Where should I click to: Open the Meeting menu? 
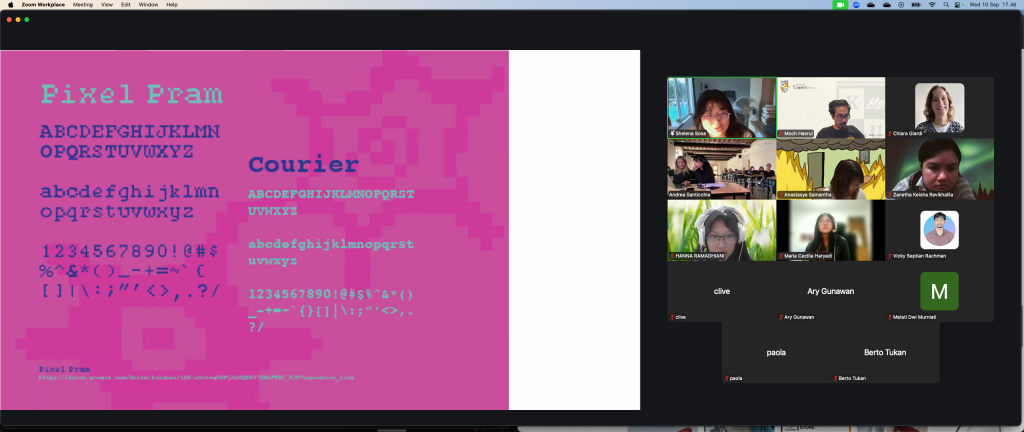(83, 5)
